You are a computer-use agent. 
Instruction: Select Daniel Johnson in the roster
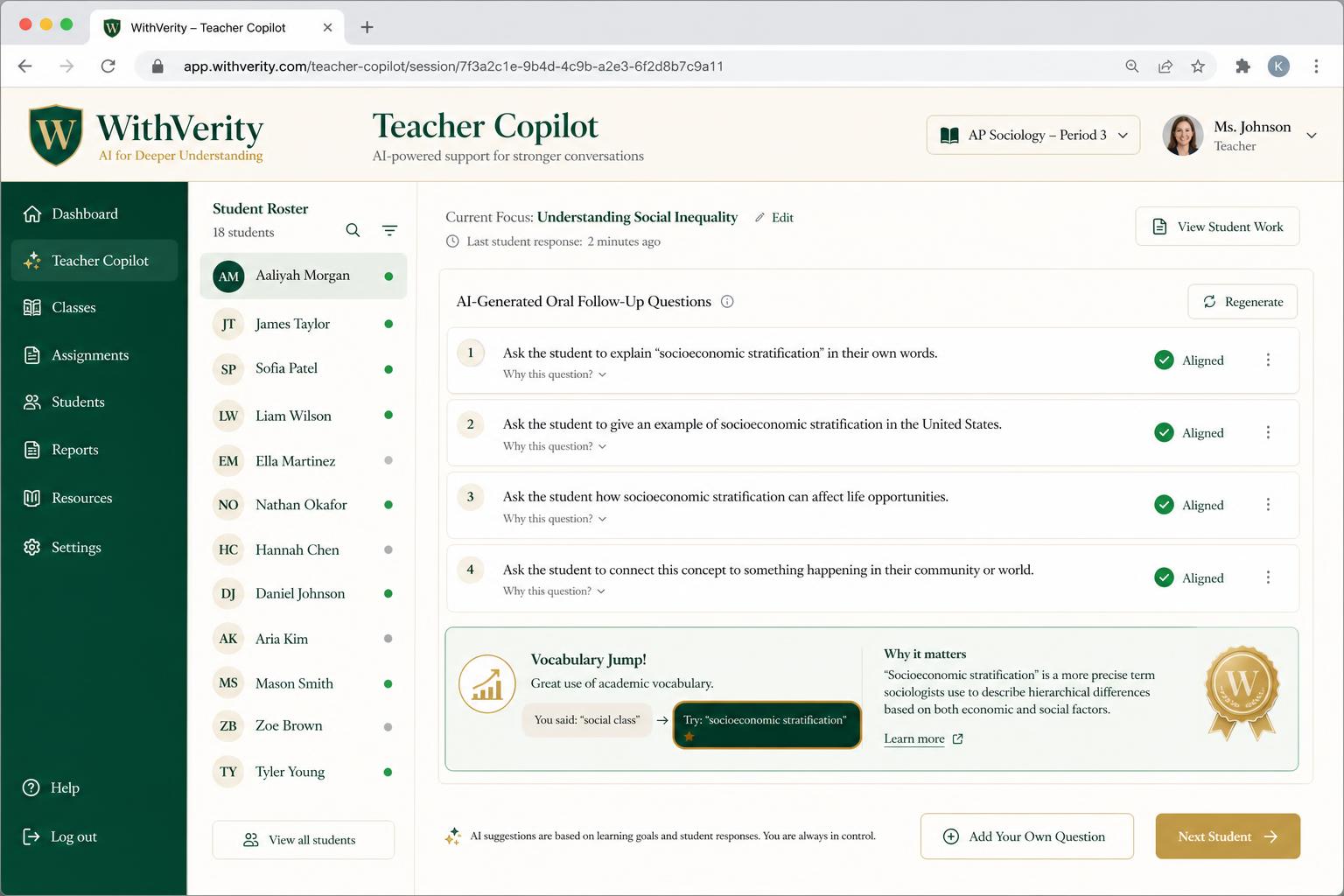coord(303,593)
